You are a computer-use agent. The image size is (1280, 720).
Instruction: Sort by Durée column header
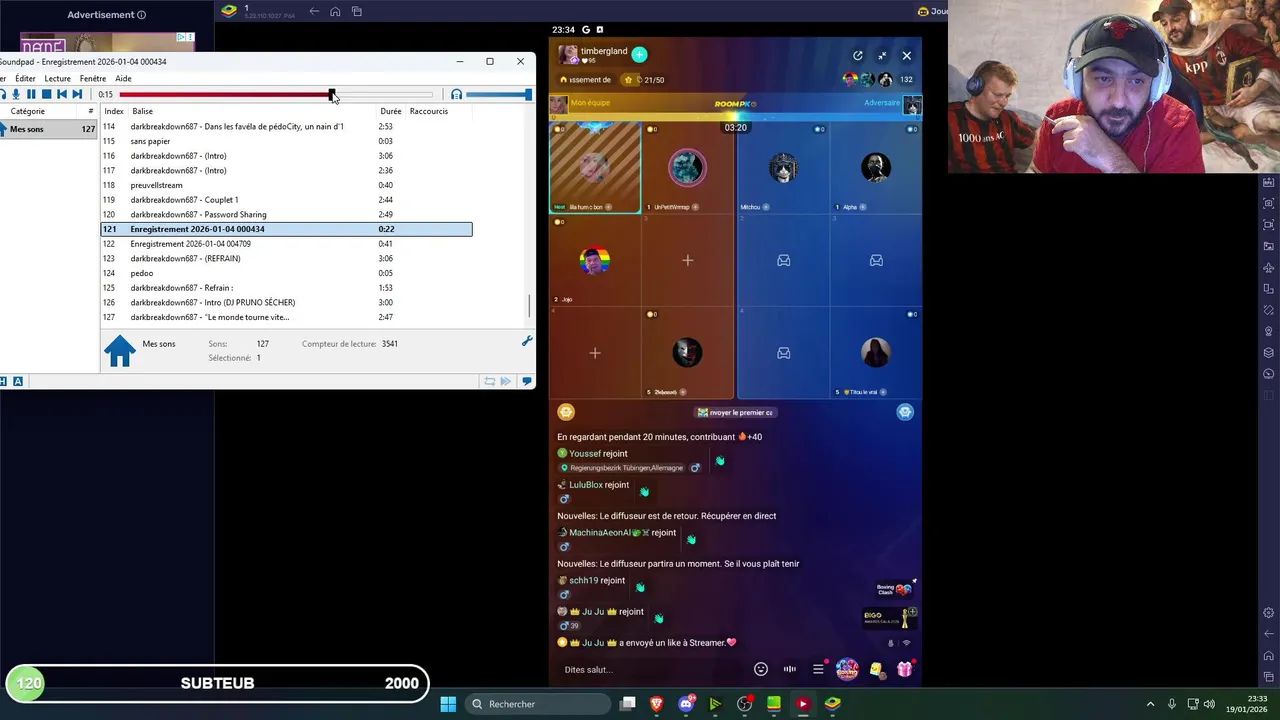390,111
